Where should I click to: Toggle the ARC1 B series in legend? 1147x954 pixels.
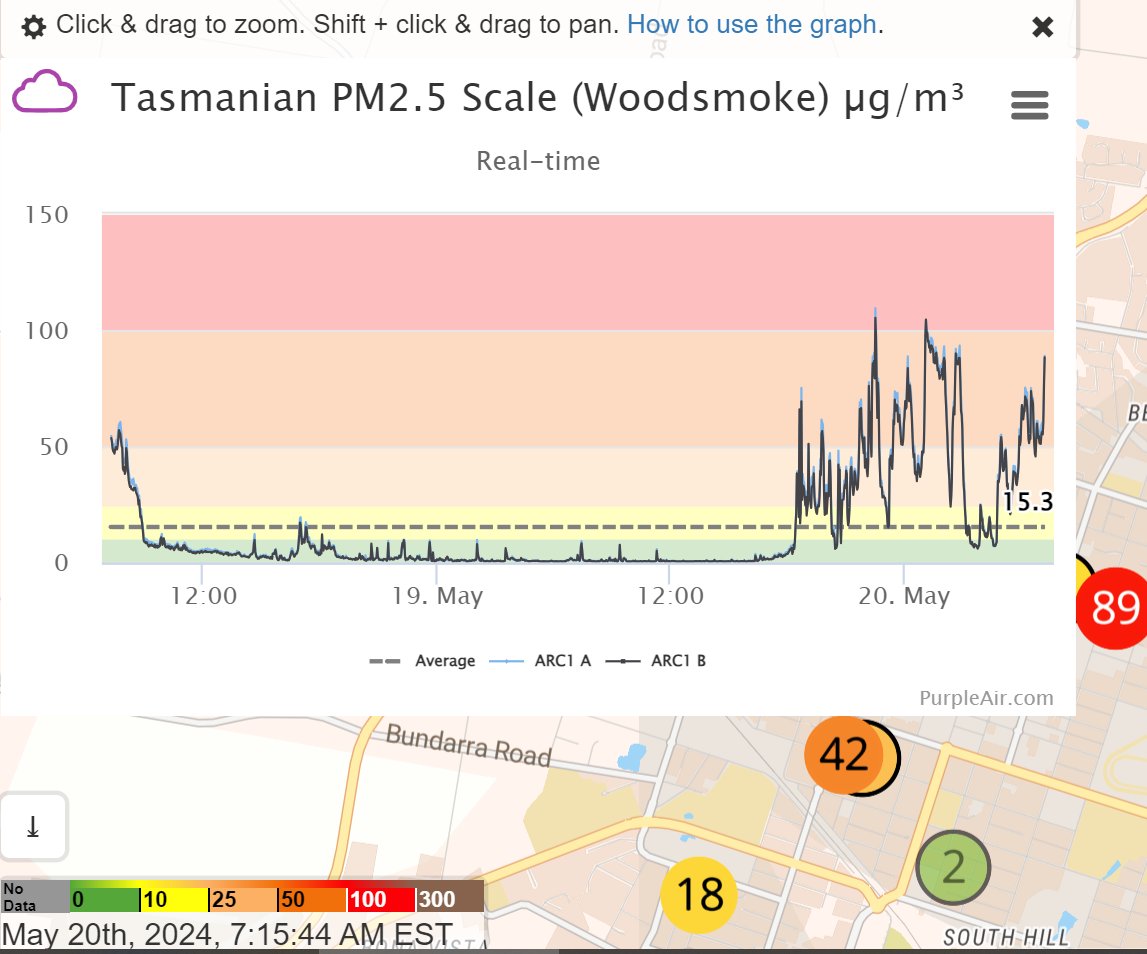(655, 661)
